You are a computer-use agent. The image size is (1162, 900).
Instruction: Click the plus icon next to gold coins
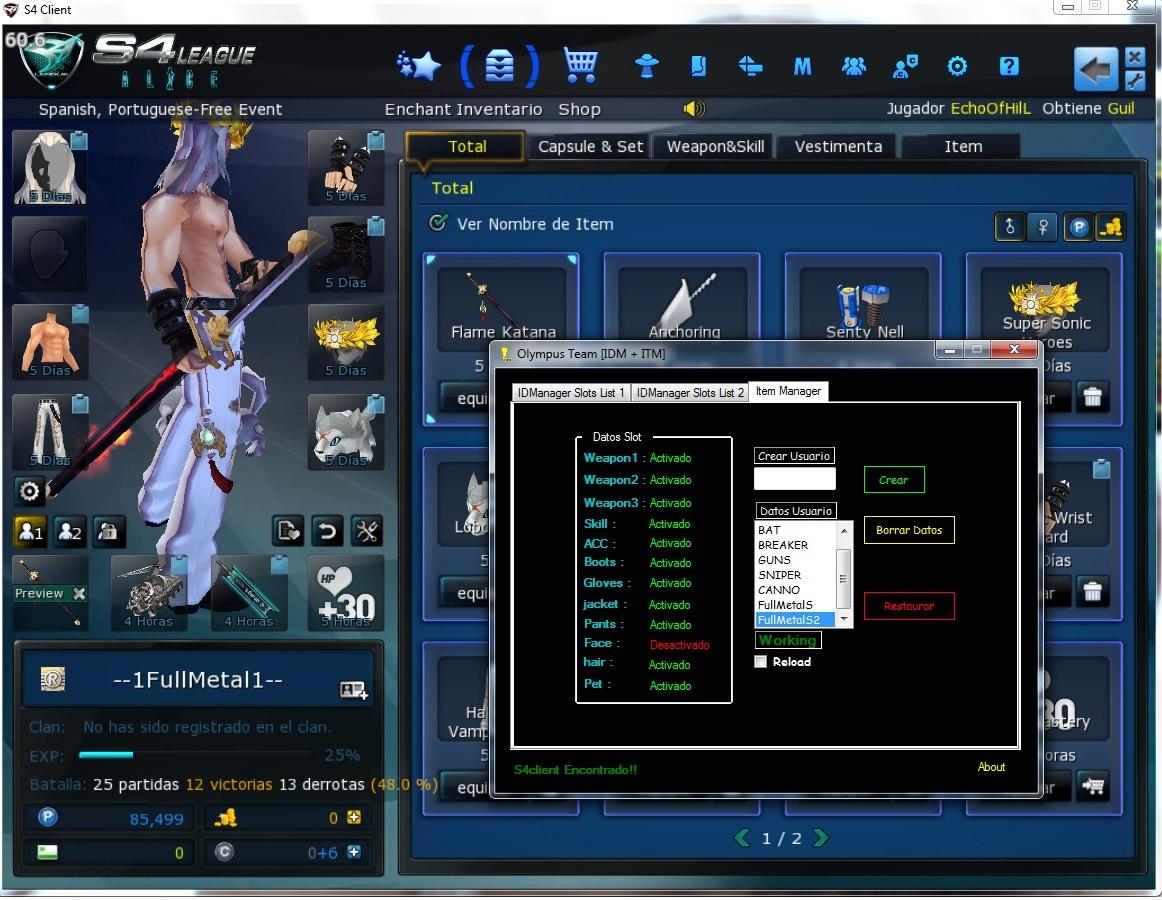click(353, 817)
